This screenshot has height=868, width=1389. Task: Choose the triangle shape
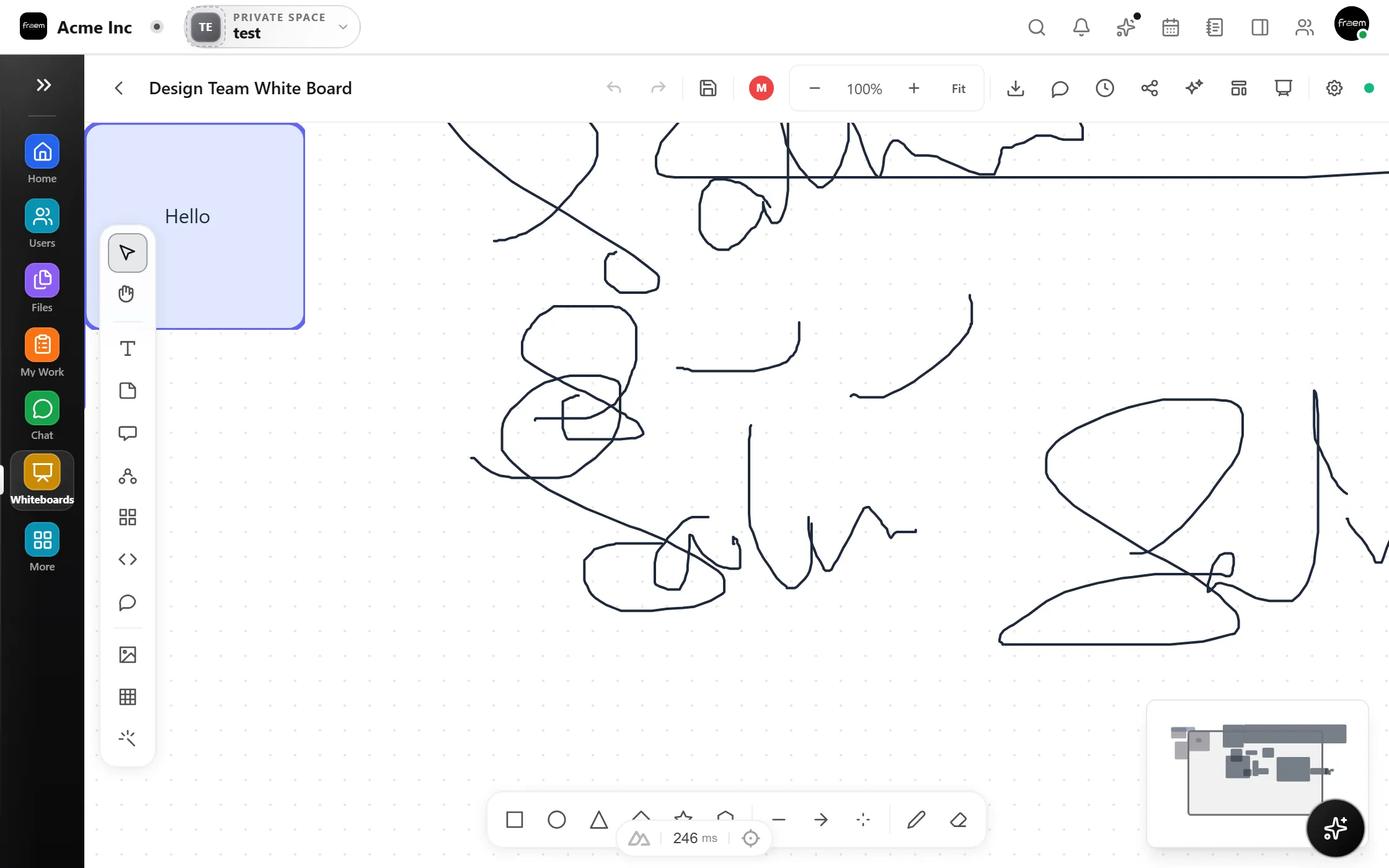(599, 820)
